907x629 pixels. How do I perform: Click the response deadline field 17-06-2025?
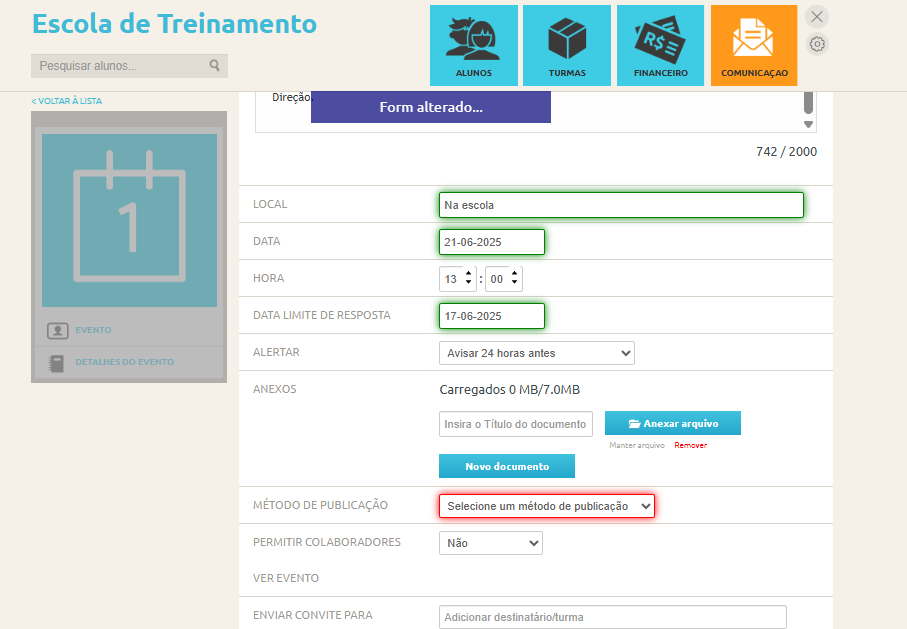[x=492, y=316]
